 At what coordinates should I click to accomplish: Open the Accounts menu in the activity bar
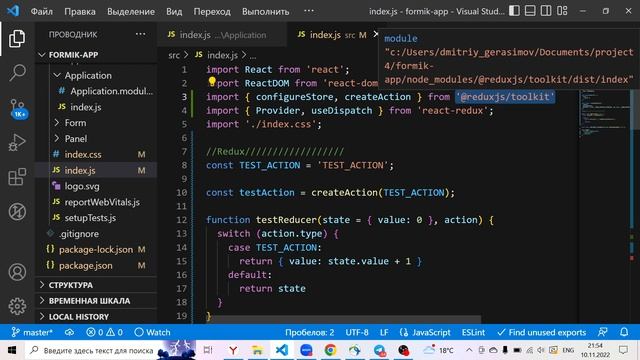click(x=17, y=272)
